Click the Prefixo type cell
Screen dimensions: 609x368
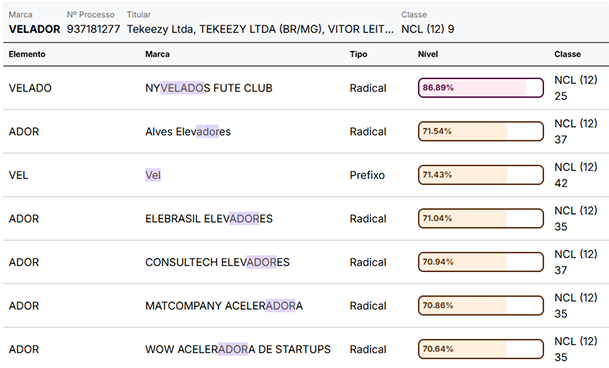(x=367, y=175)
